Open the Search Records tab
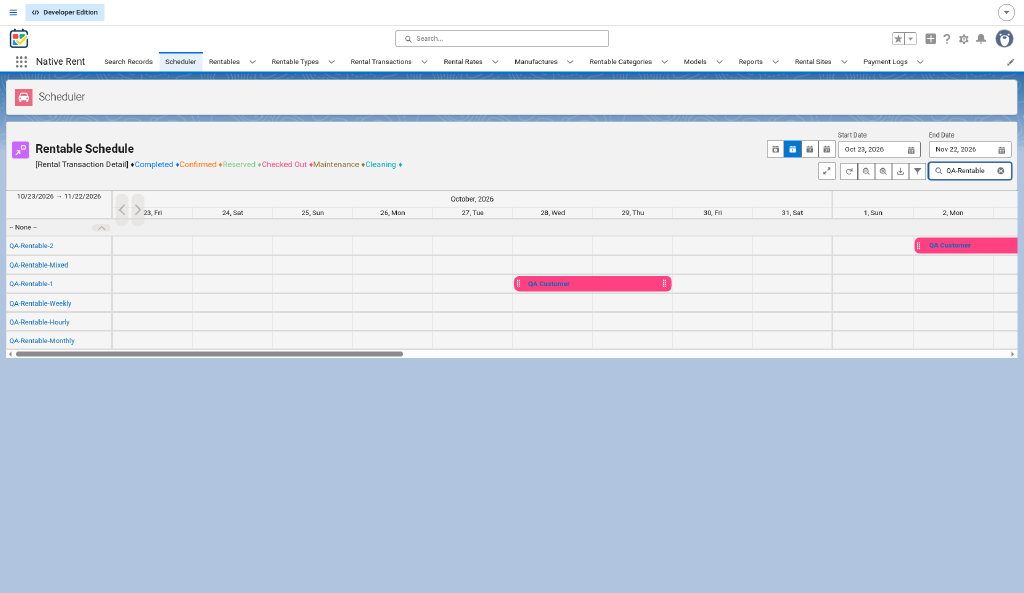This screenshot has height=593, width=1024. pos(128,61)
